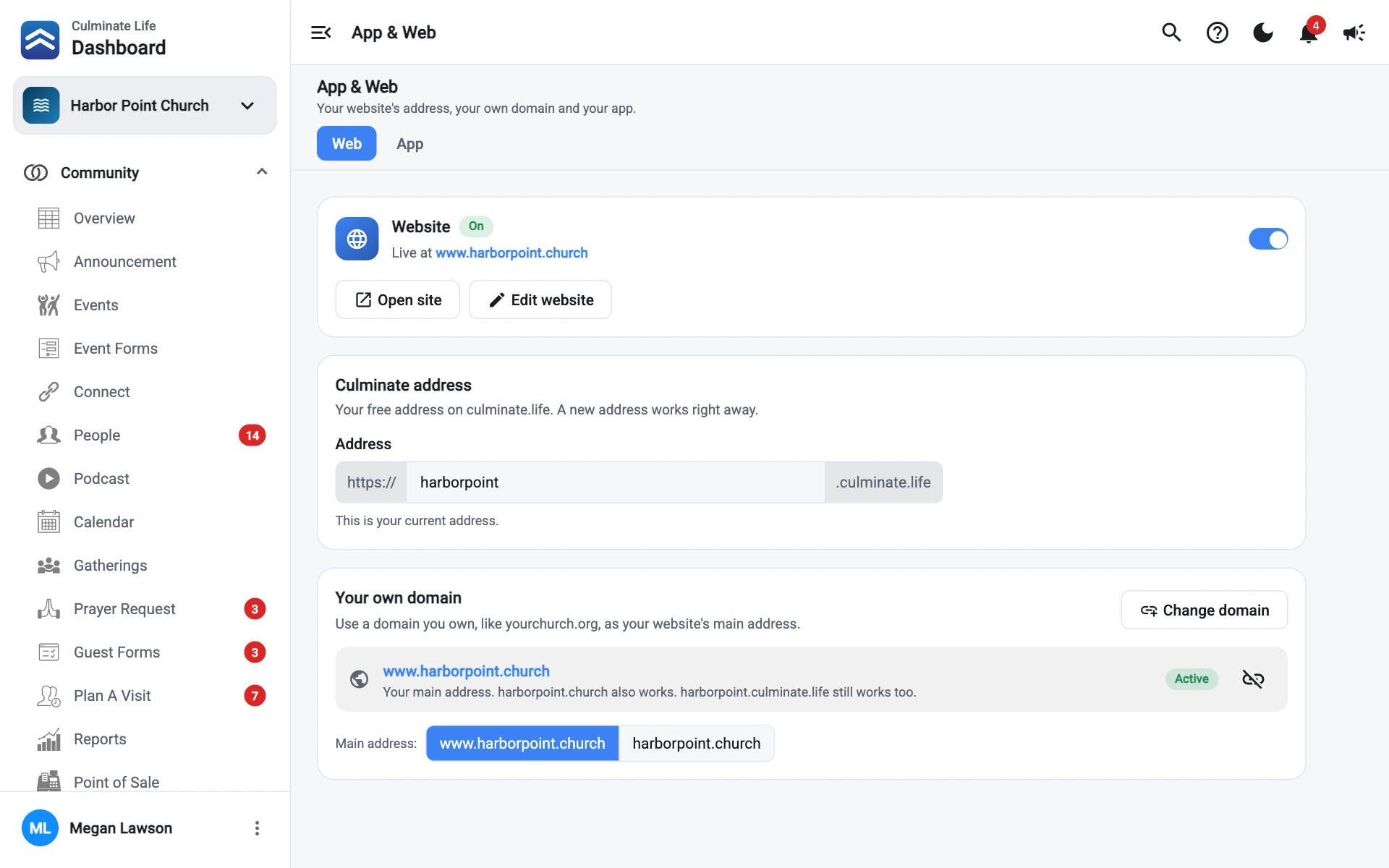
Task: Click the Culminate Life logo
Action: coord(41,39)
